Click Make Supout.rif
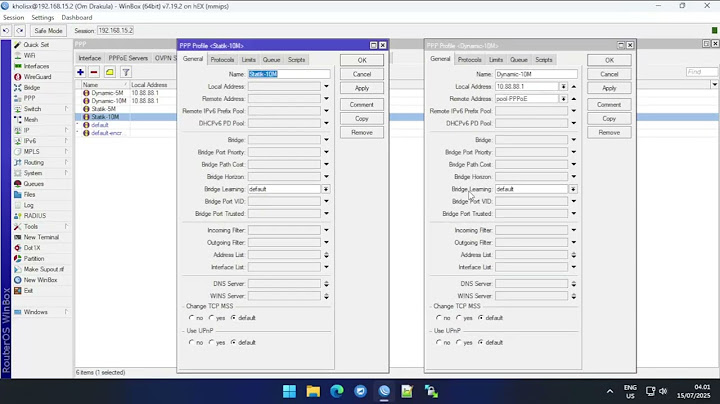This screenshot has height=404, width=720. (44, 269)
